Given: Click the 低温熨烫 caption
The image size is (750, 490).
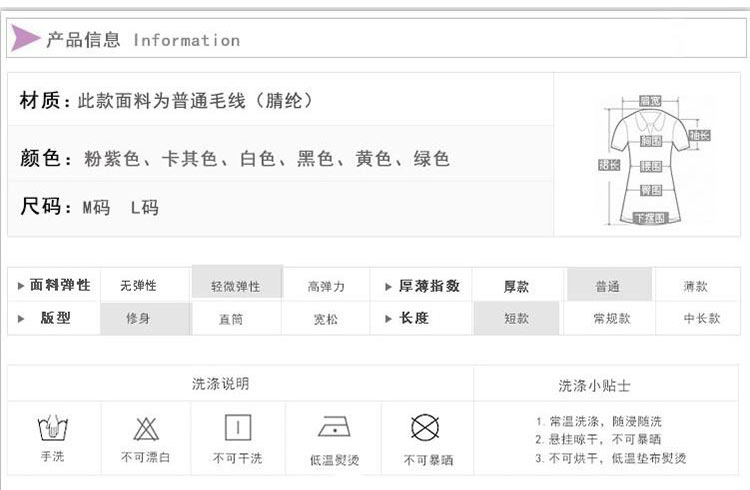Looking at the screenshot, I should click(x=334, y=460).
